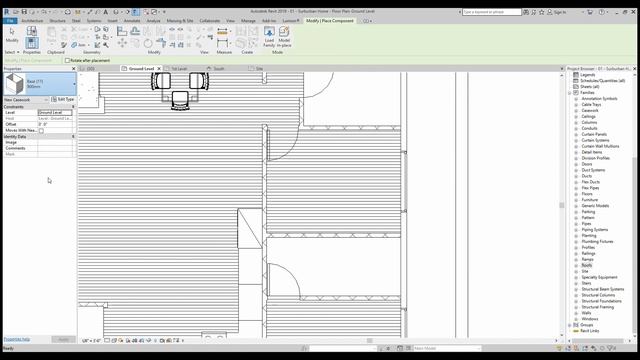
Task: Open the Type Properties icon above Properties
Action: click(31, 31)
